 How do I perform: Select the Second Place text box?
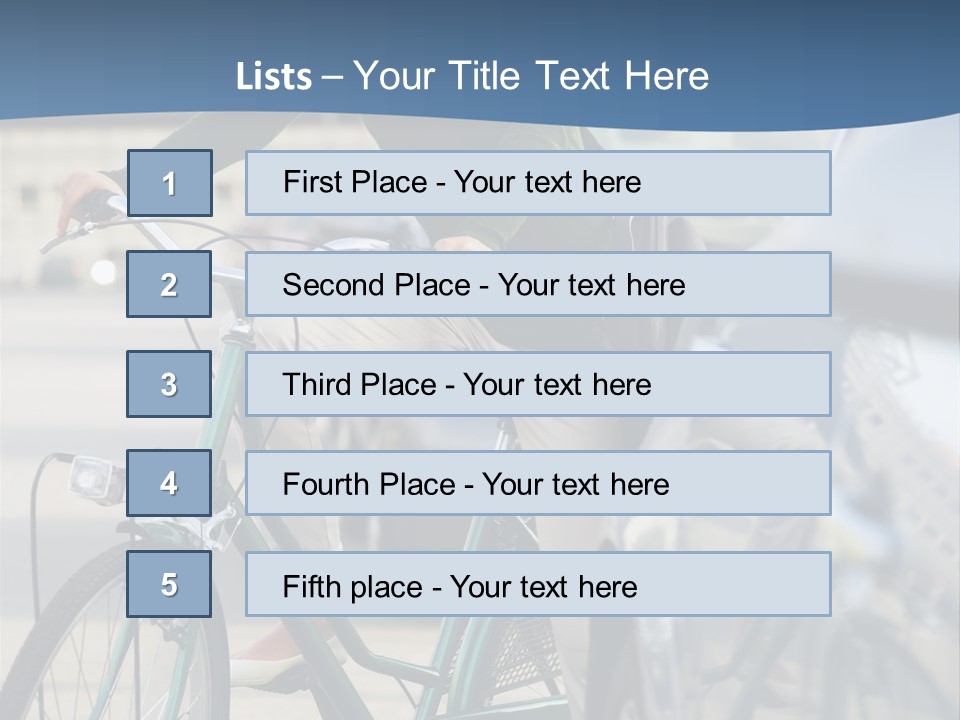(538, 284)
